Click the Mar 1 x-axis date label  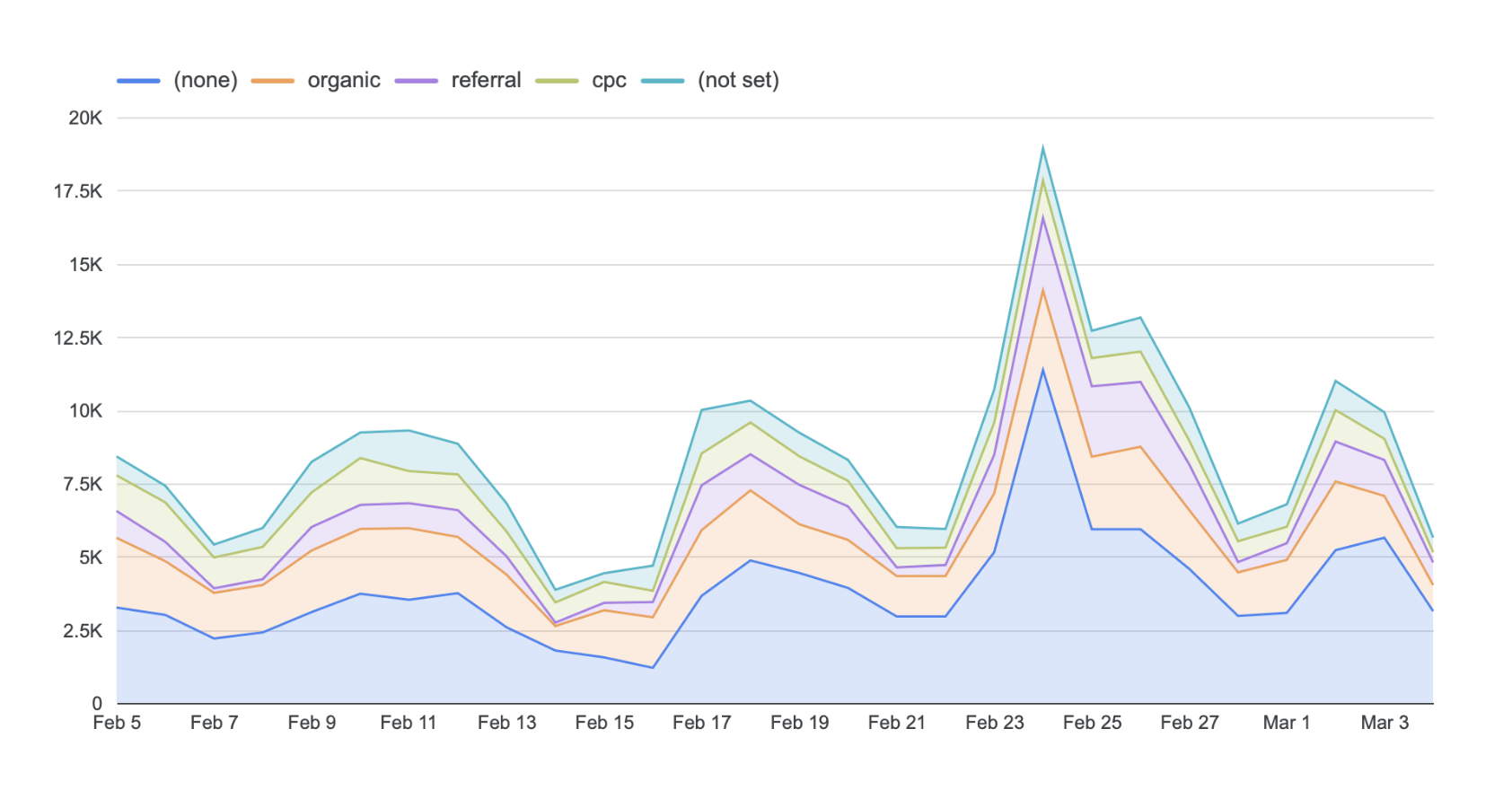pyautogui.click(x=1286, y=723)
